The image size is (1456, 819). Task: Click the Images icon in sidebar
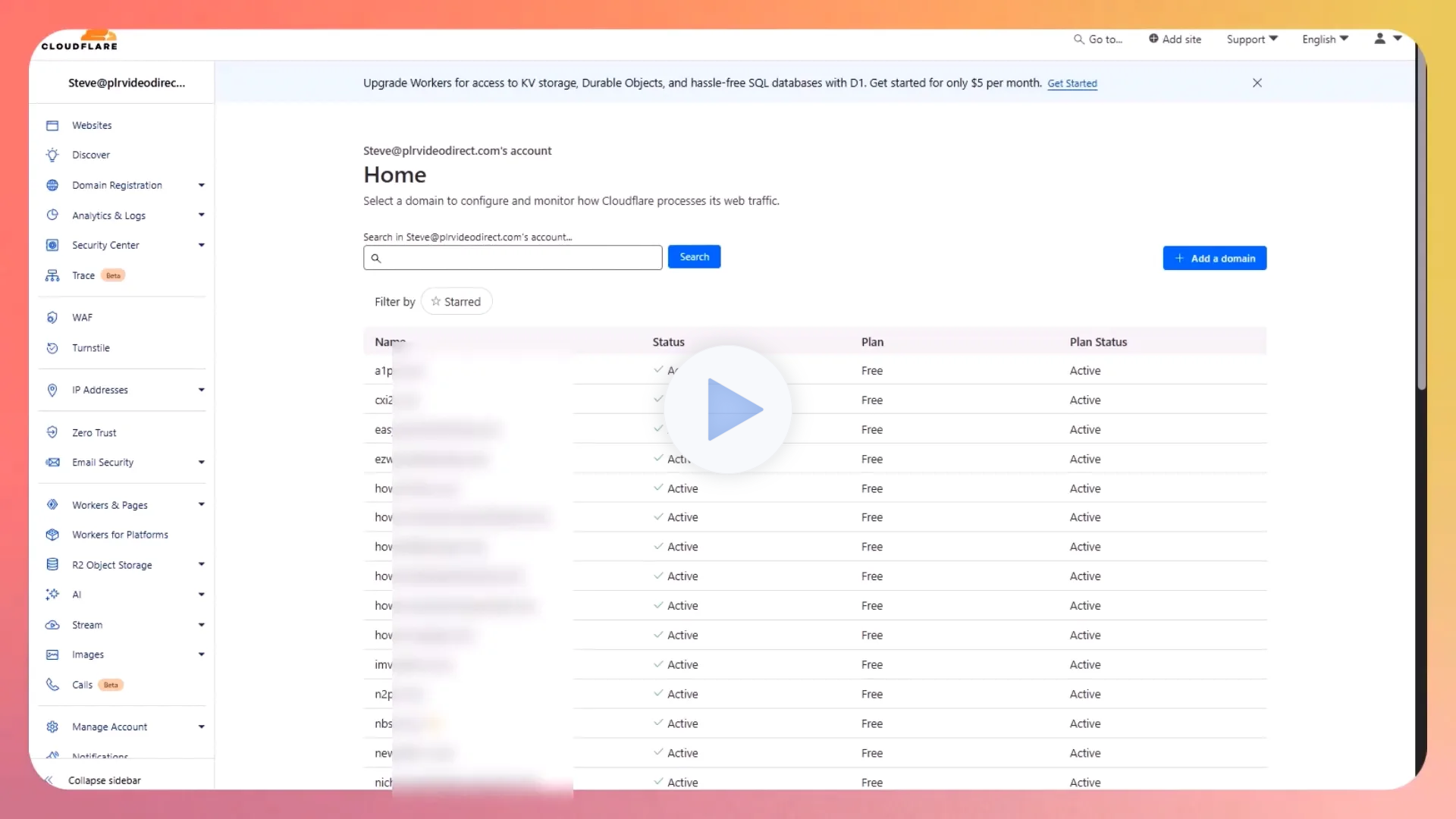(52, 654)
